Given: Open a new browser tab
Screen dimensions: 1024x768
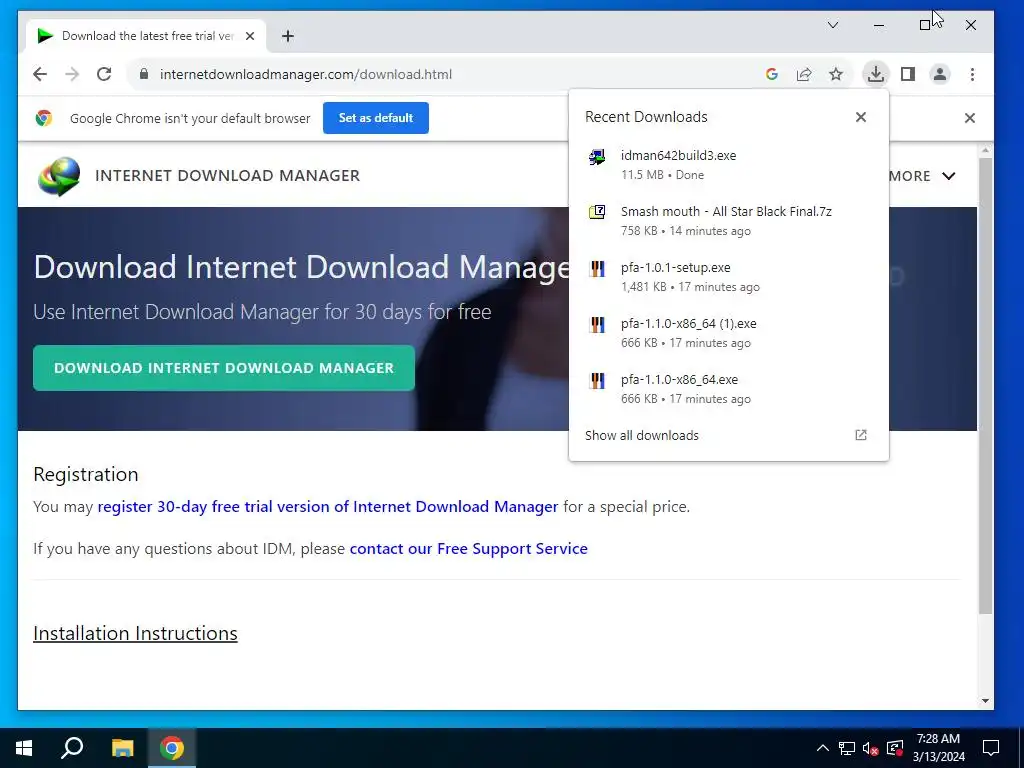Looking at the screenshot, I should click(288, 36).
